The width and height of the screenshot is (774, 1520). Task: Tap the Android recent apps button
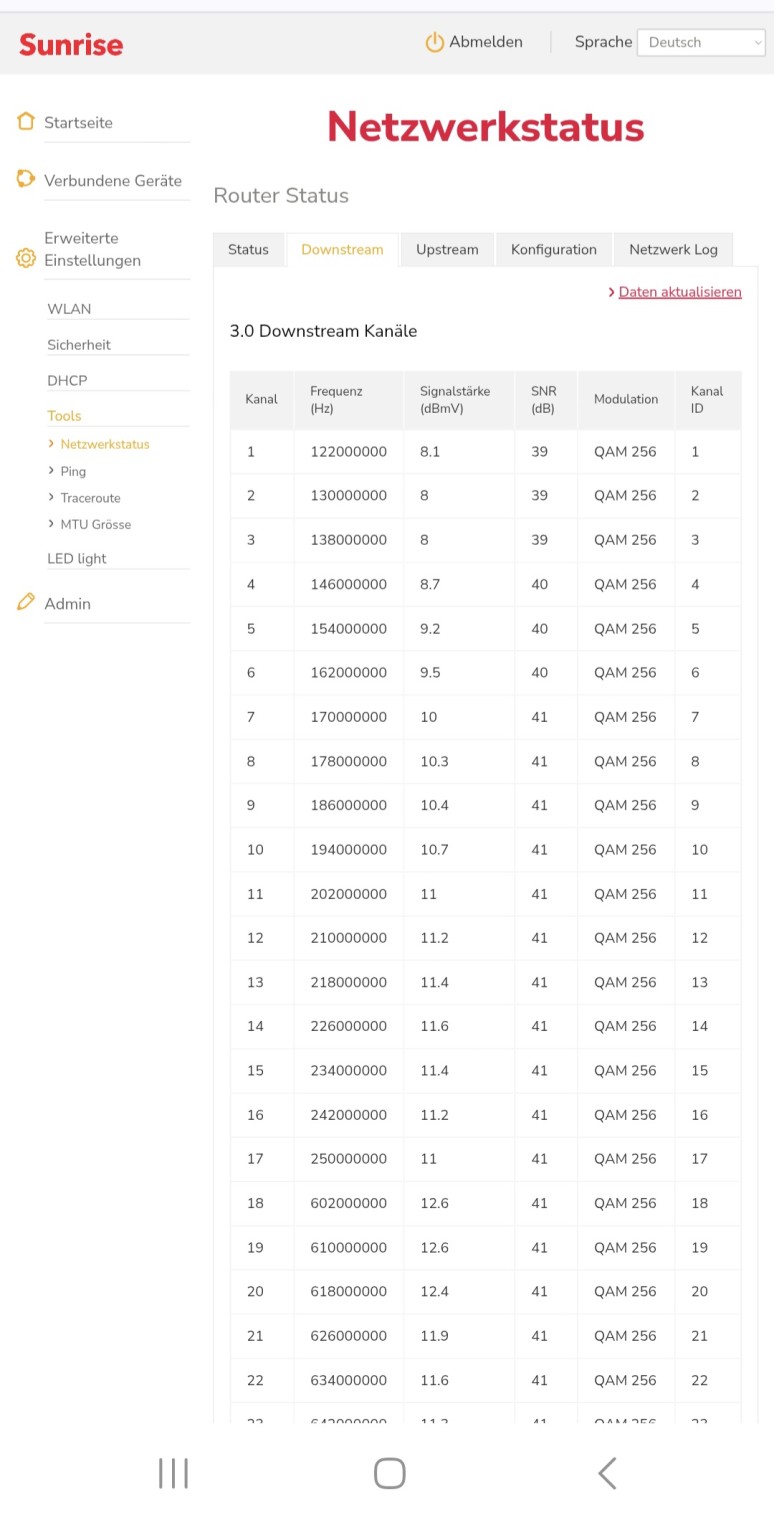pyautogui.click(x=173, y=1472)
